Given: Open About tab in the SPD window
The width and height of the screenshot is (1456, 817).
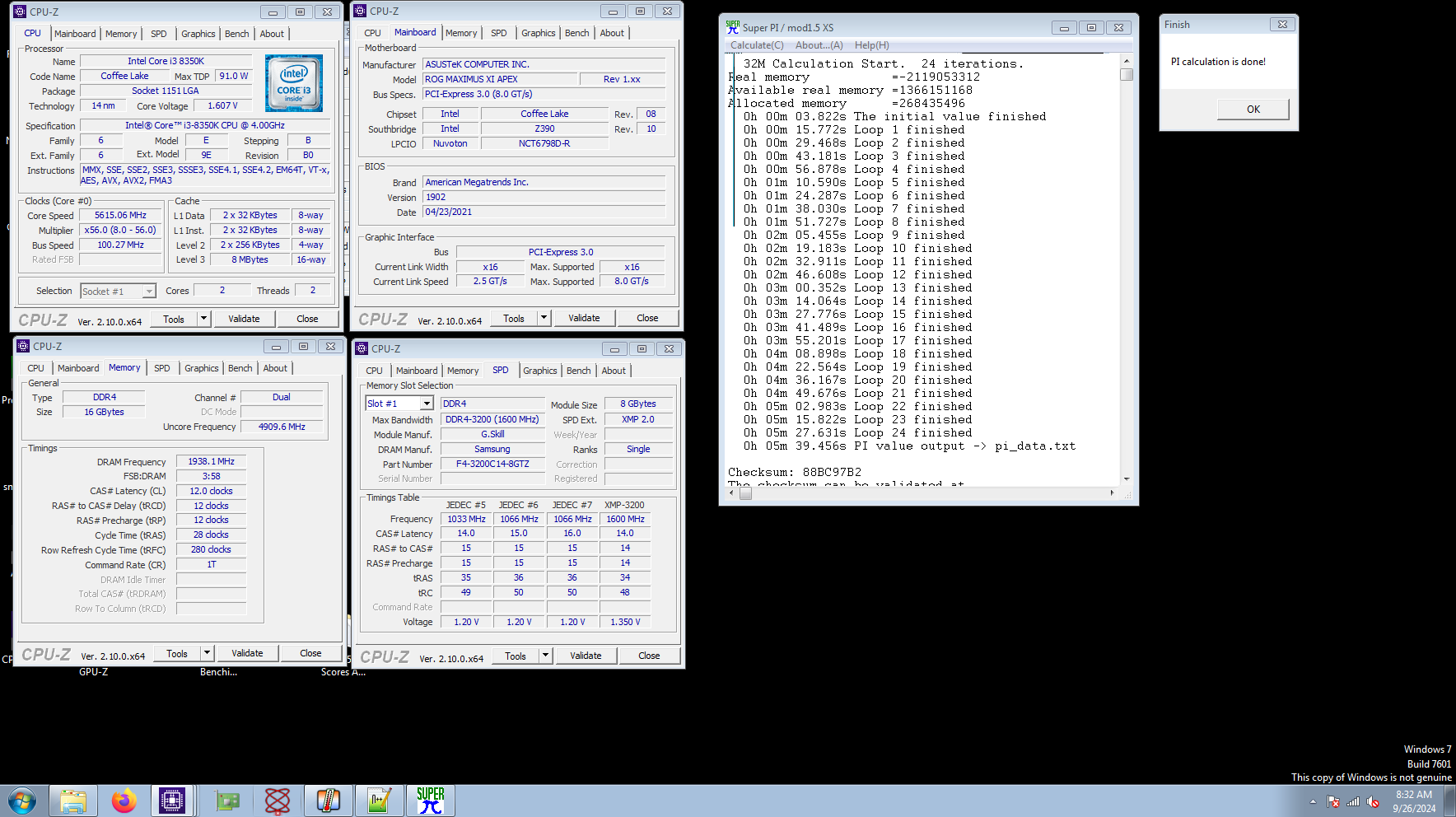Looking at the screenshot, I should [613, 371].
